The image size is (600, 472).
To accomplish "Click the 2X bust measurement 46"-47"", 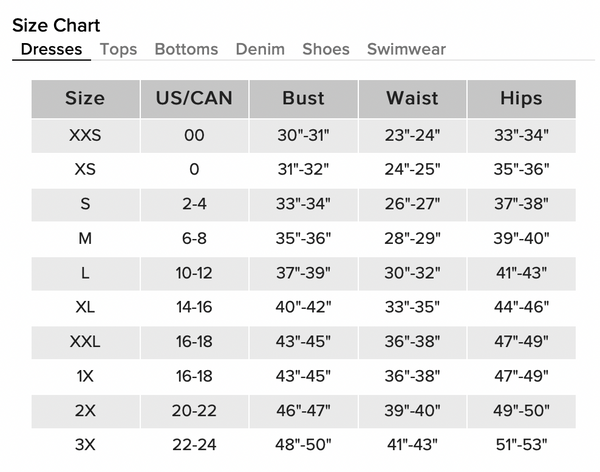I will (x=303, y=411).
